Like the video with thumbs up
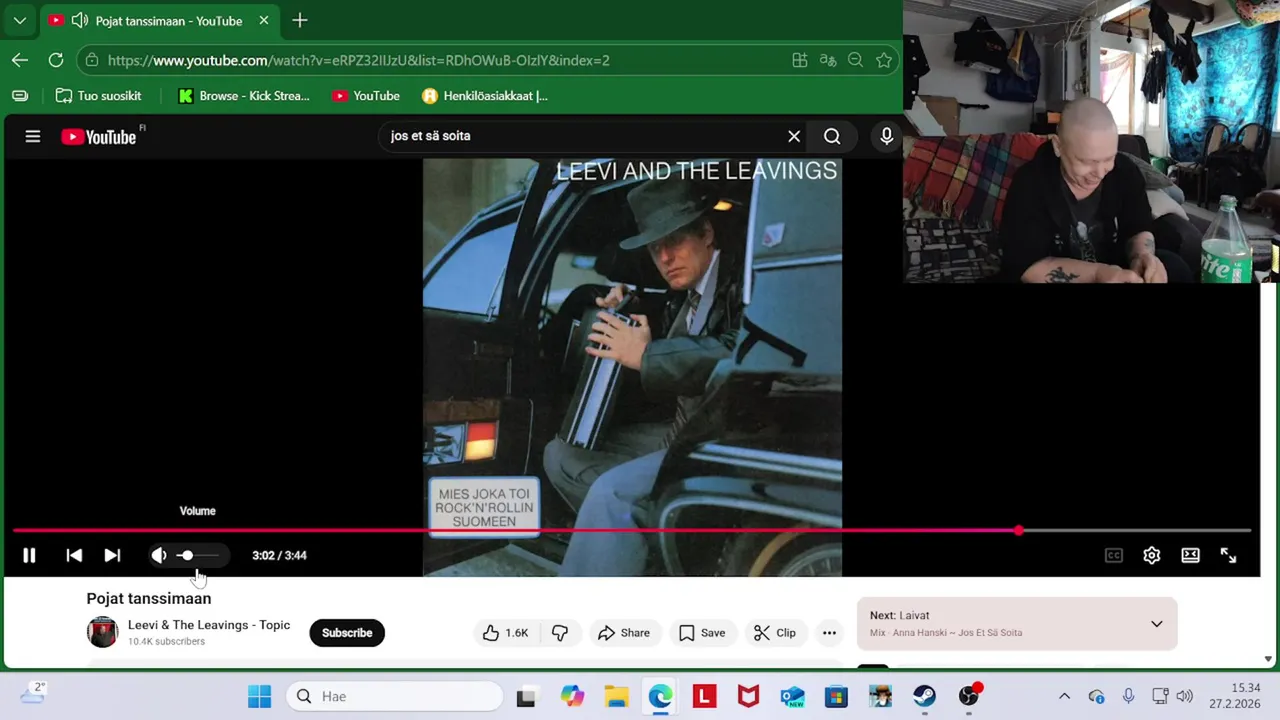Image resolution: width=1280 pixels, height=720 pixels. (505, 633)
